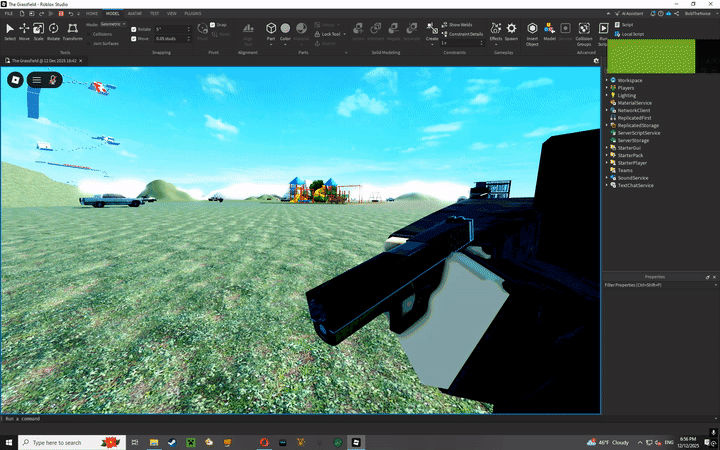Viewport: 720px width, 450px height.
Task: Click the Spawn location icon
Action: 511,30
